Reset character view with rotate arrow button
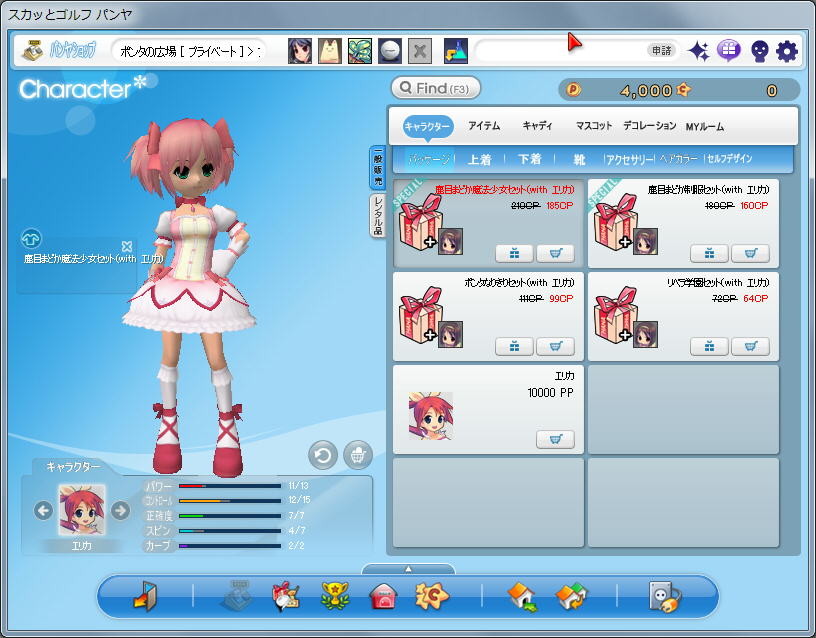 point(323,455)
